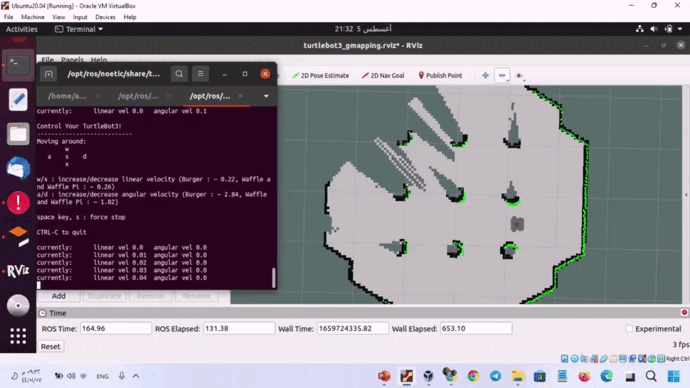Launch the text editor from the dock

point(18,99)
